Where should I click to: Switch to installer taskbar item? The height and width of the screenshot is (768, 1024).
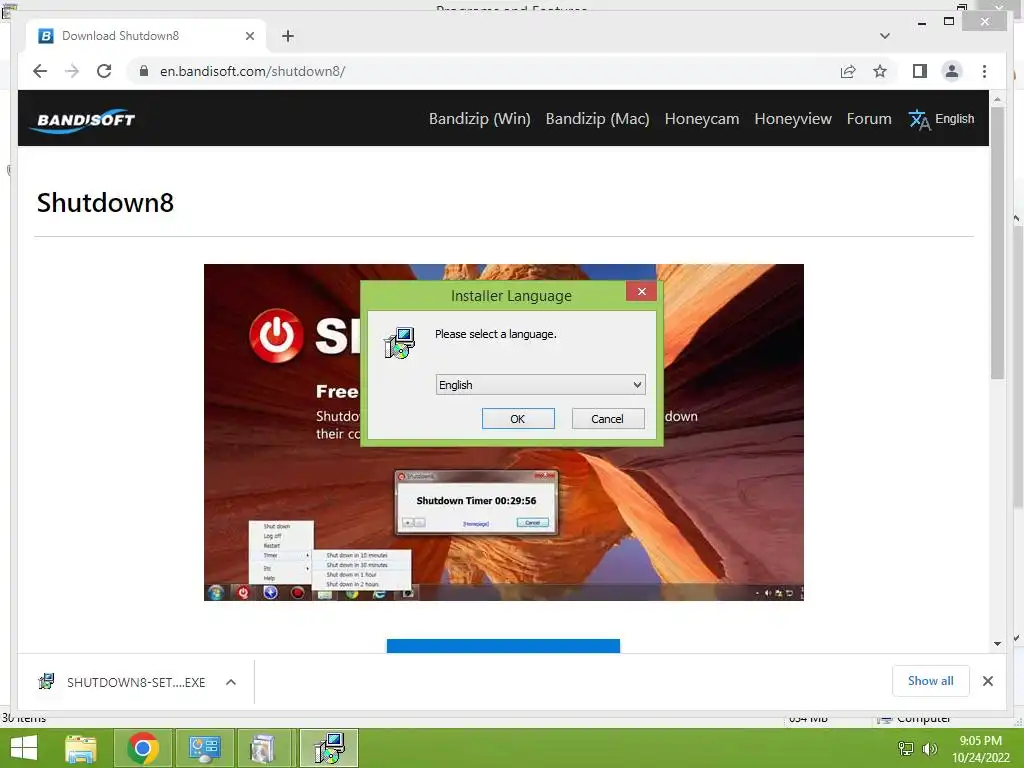tap(328, 748)
